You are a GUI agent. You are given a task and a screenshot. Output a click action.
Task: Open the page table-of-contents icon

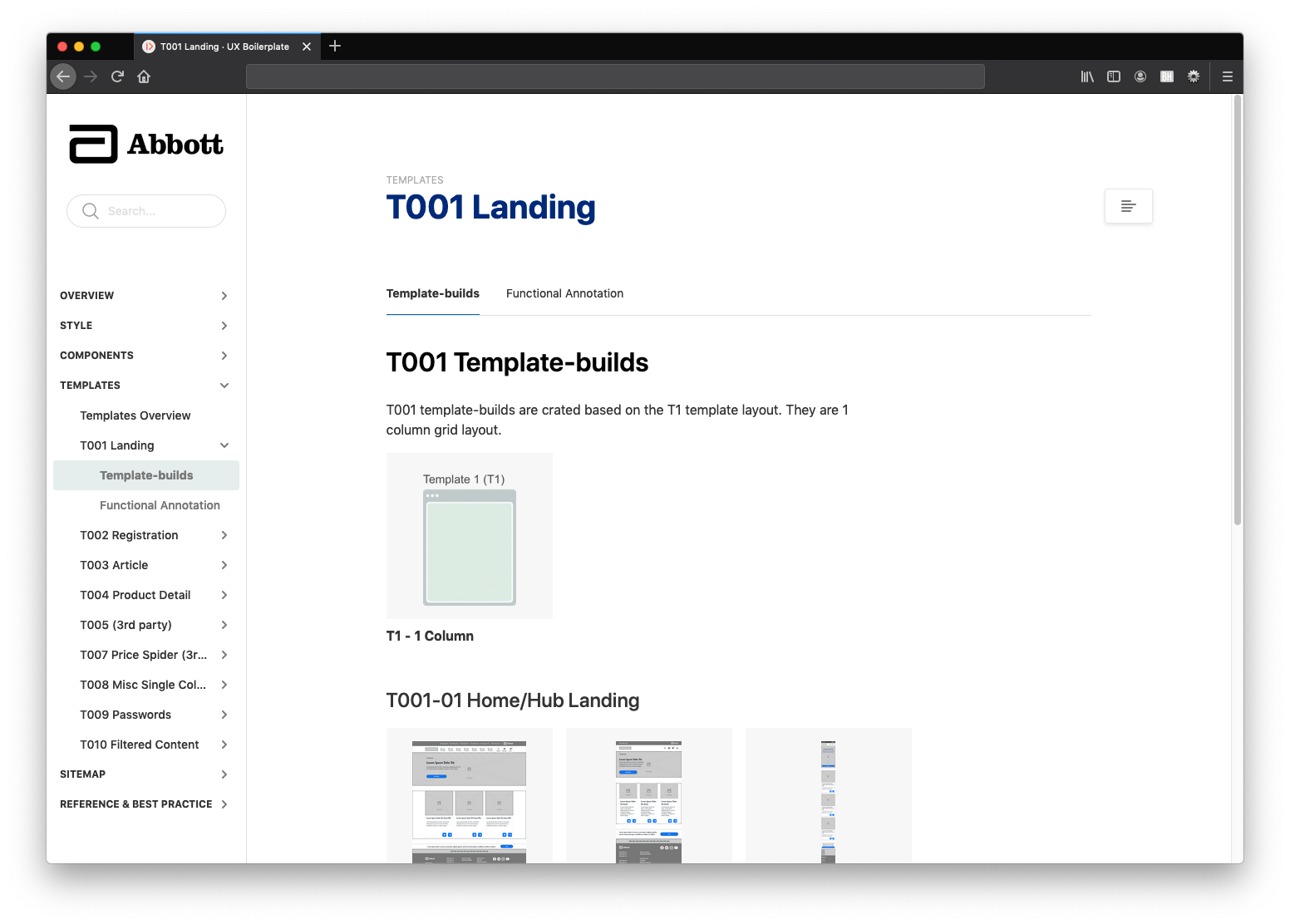1128,205
